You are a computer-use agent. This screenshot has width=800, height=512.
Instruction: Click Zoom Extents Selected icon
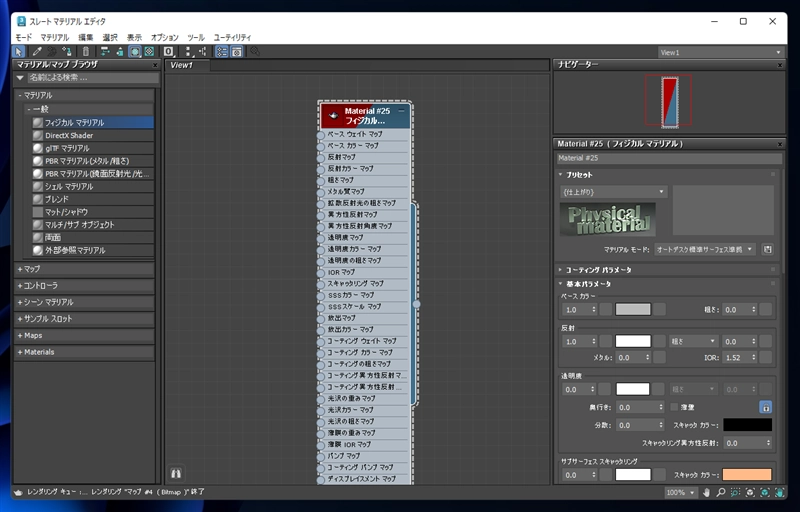coord(765,493)
